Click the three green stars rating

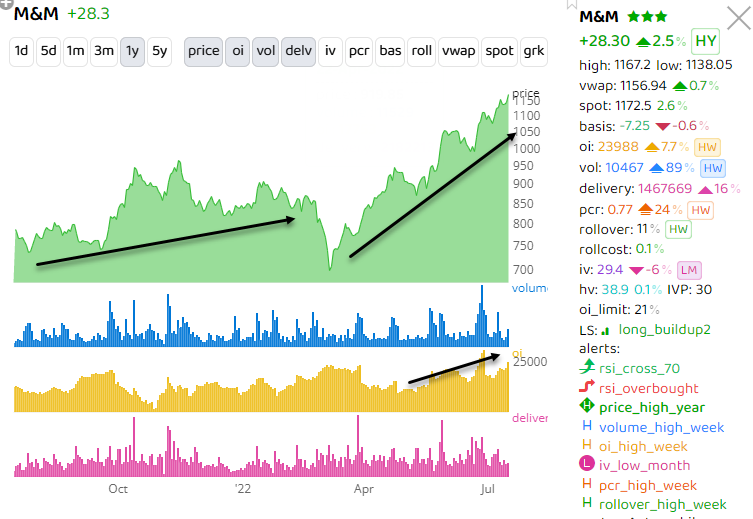pos(647,17)
